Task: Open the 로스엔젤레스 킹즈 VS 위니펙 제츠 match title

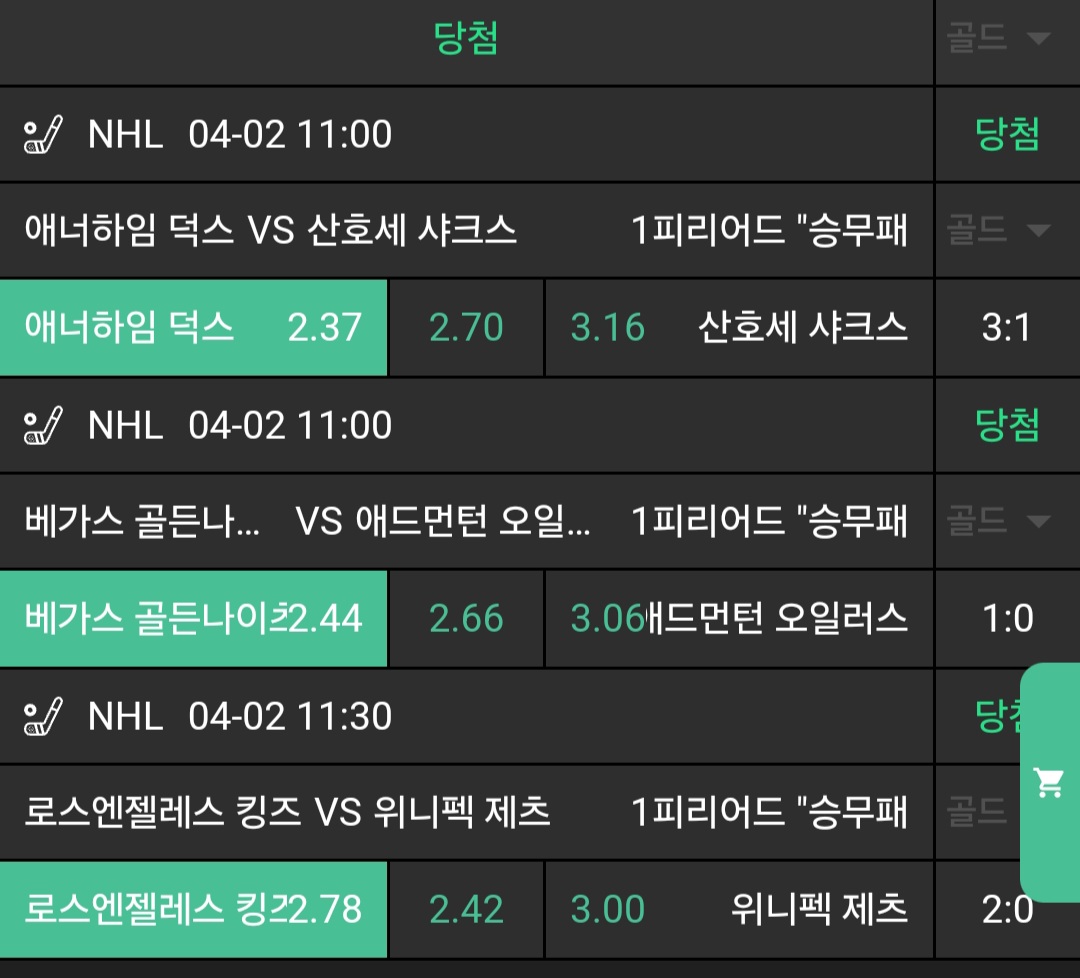Action: (287, 812)
